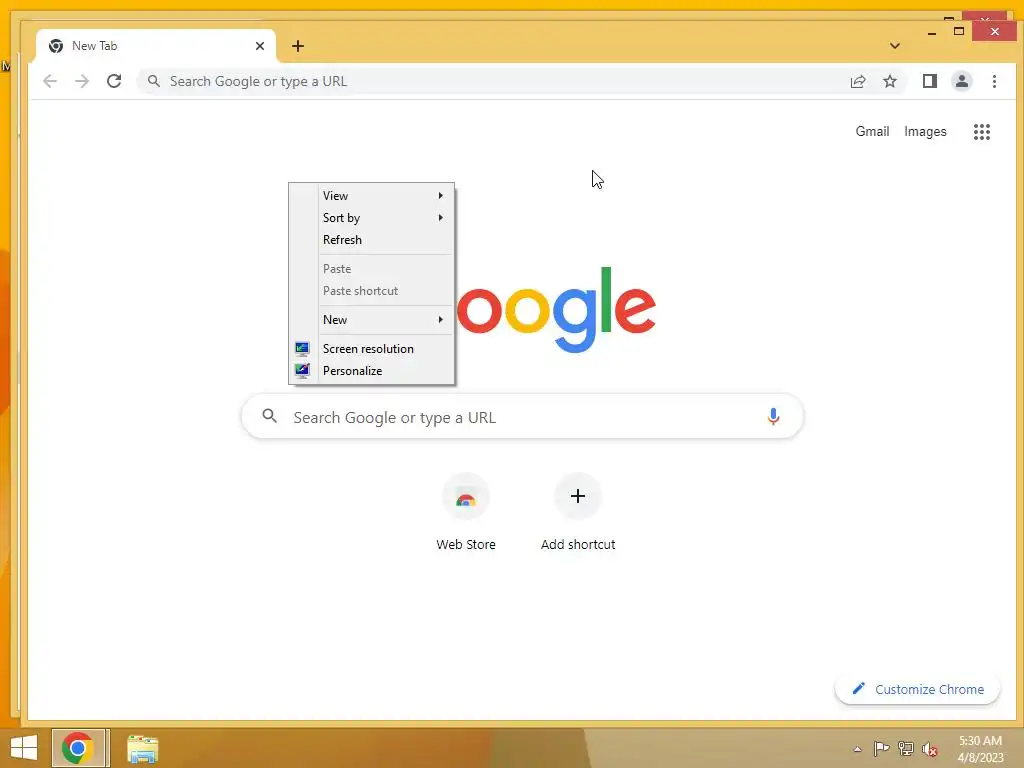Click the share page icon in address bar
This screenshot has width=1024, height=768.
(x=857, y=81)
